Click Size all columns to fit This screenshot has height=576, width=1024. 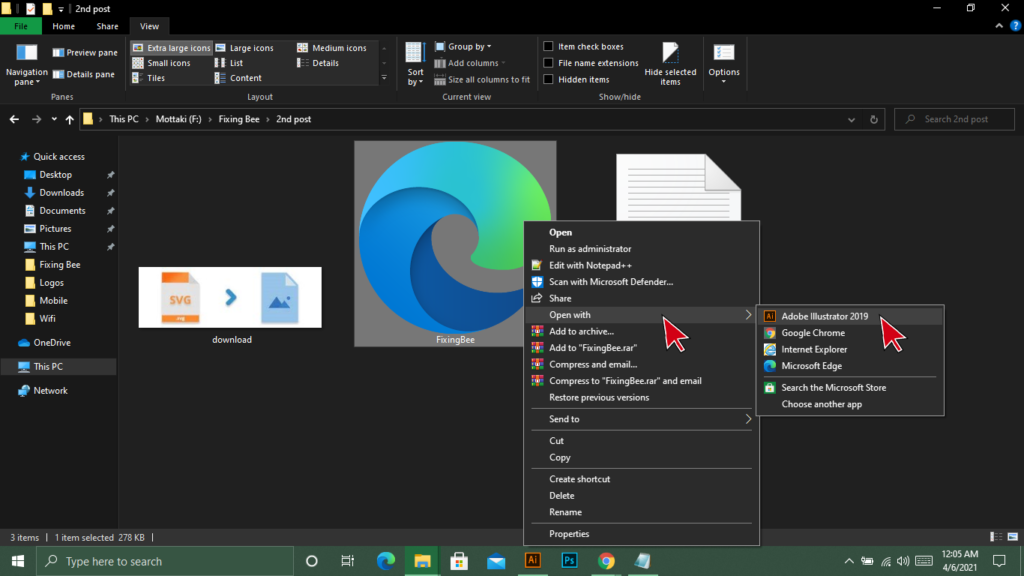pos(482,80)
